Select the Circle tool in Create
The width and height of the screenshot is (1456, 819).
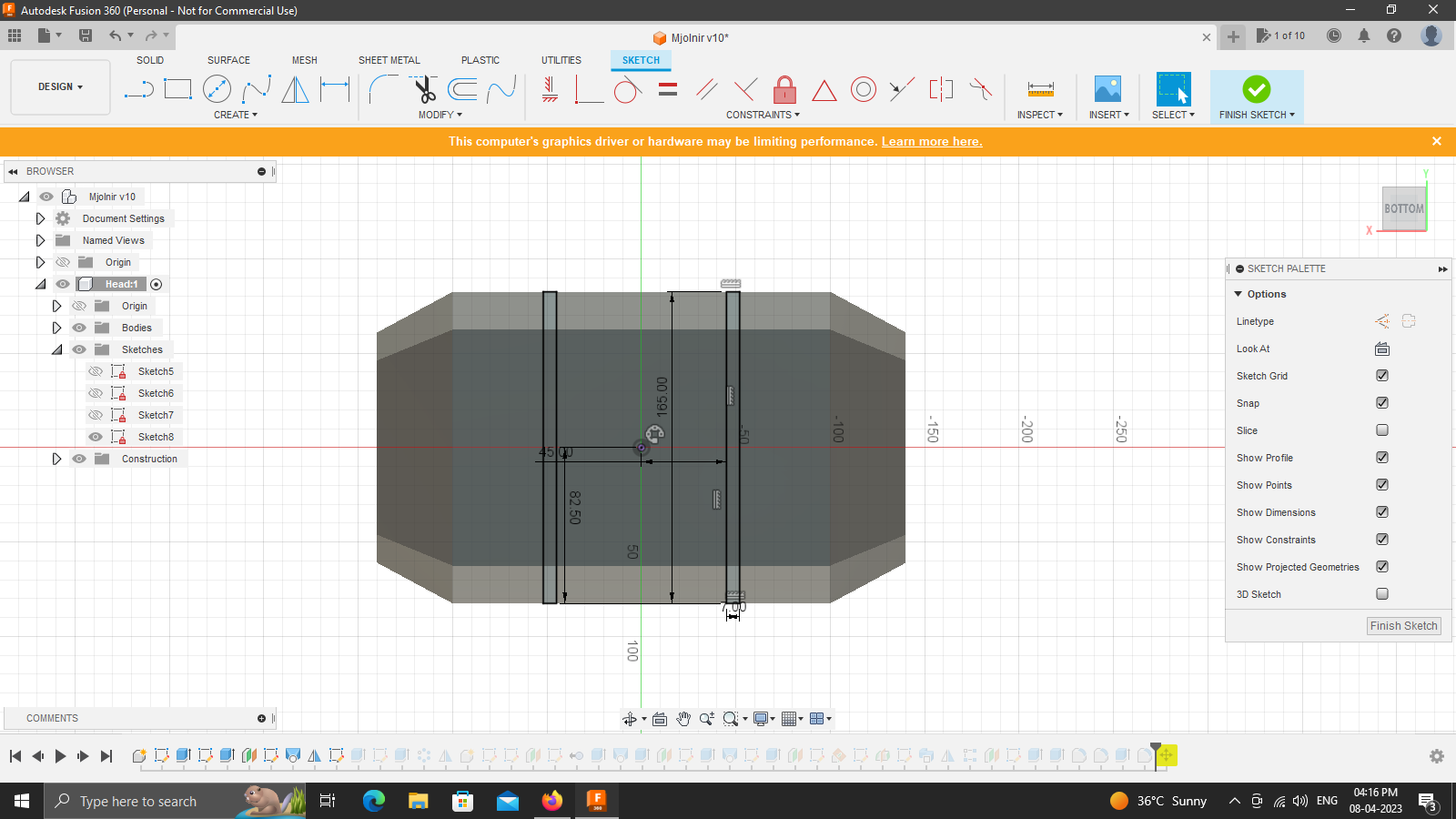(x=217, y=88)
